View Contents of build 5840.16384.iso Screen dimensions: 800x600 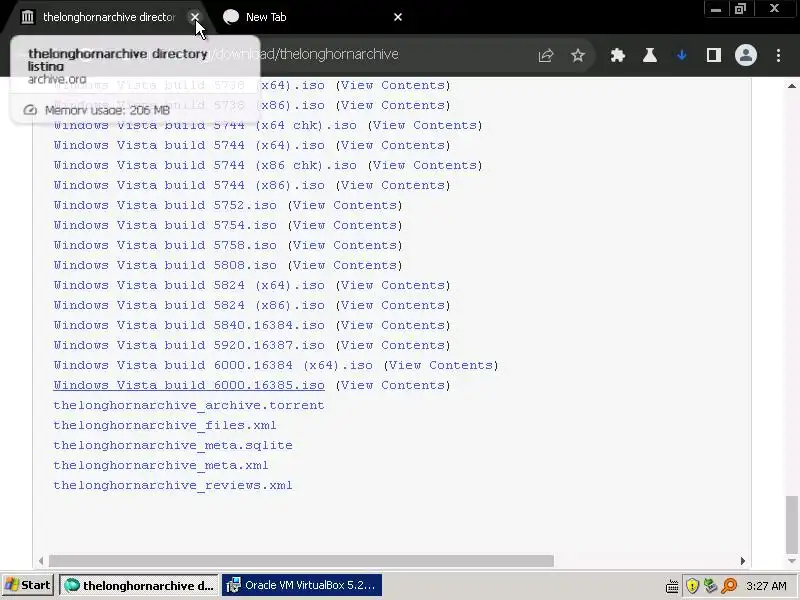(x=393, y=325)
